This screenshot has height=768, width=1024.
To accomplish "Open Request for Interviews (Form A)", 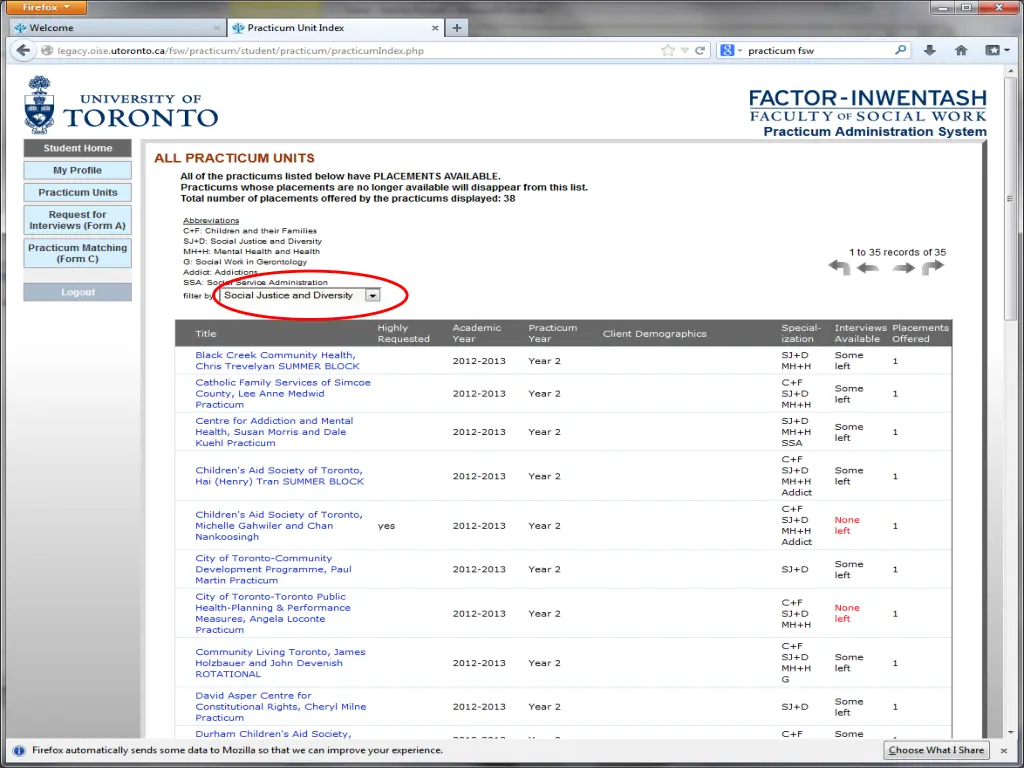I will [78, 220].
